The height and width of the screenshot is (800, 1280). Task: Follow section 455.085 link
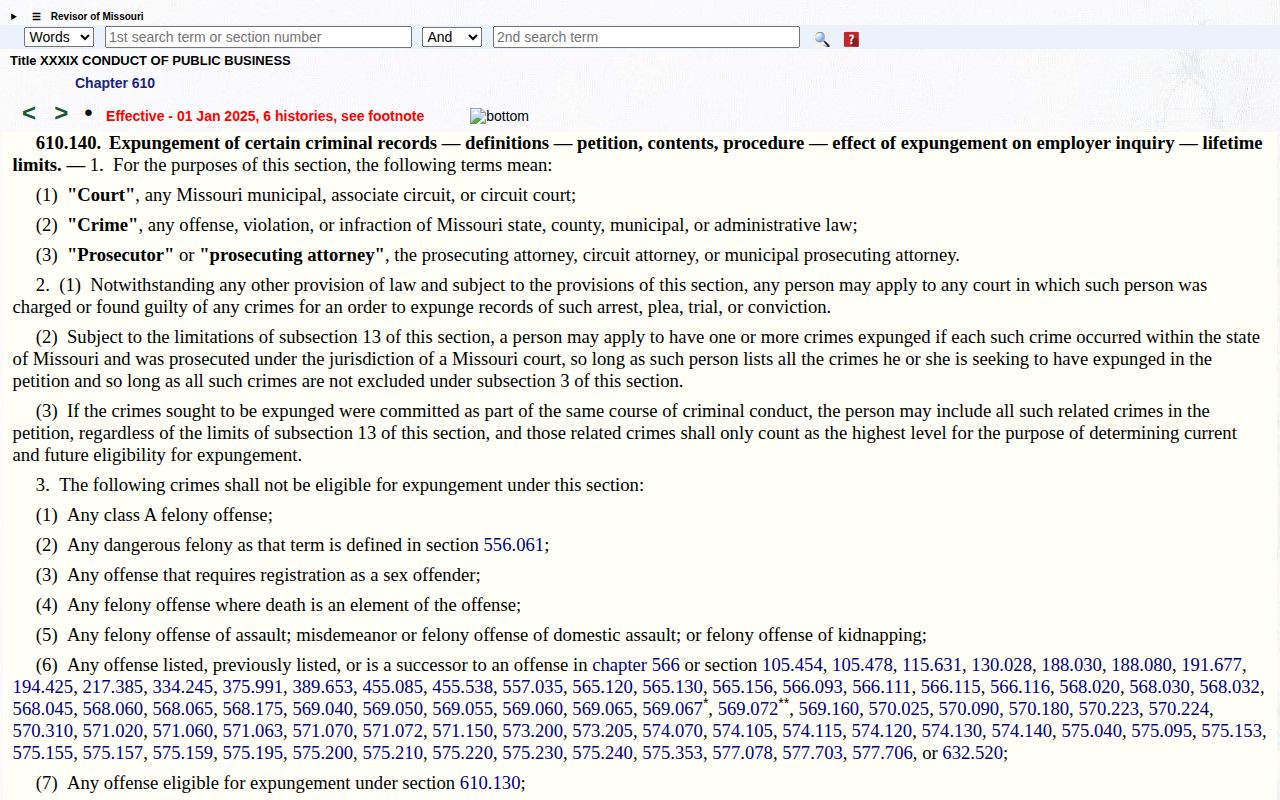coord(393,687)
